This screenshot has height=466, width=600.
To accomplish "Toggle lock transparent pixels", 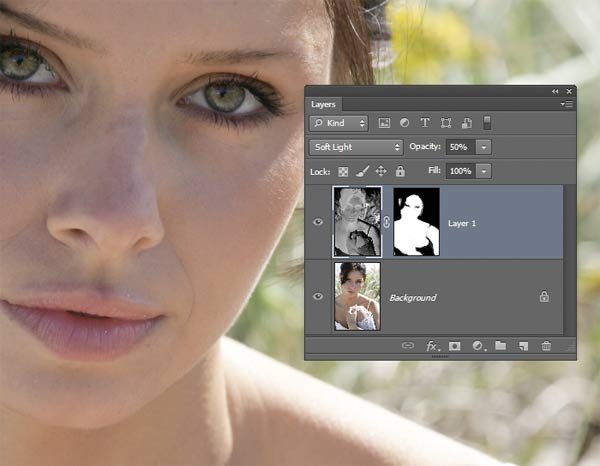I will tap(343, 171).
